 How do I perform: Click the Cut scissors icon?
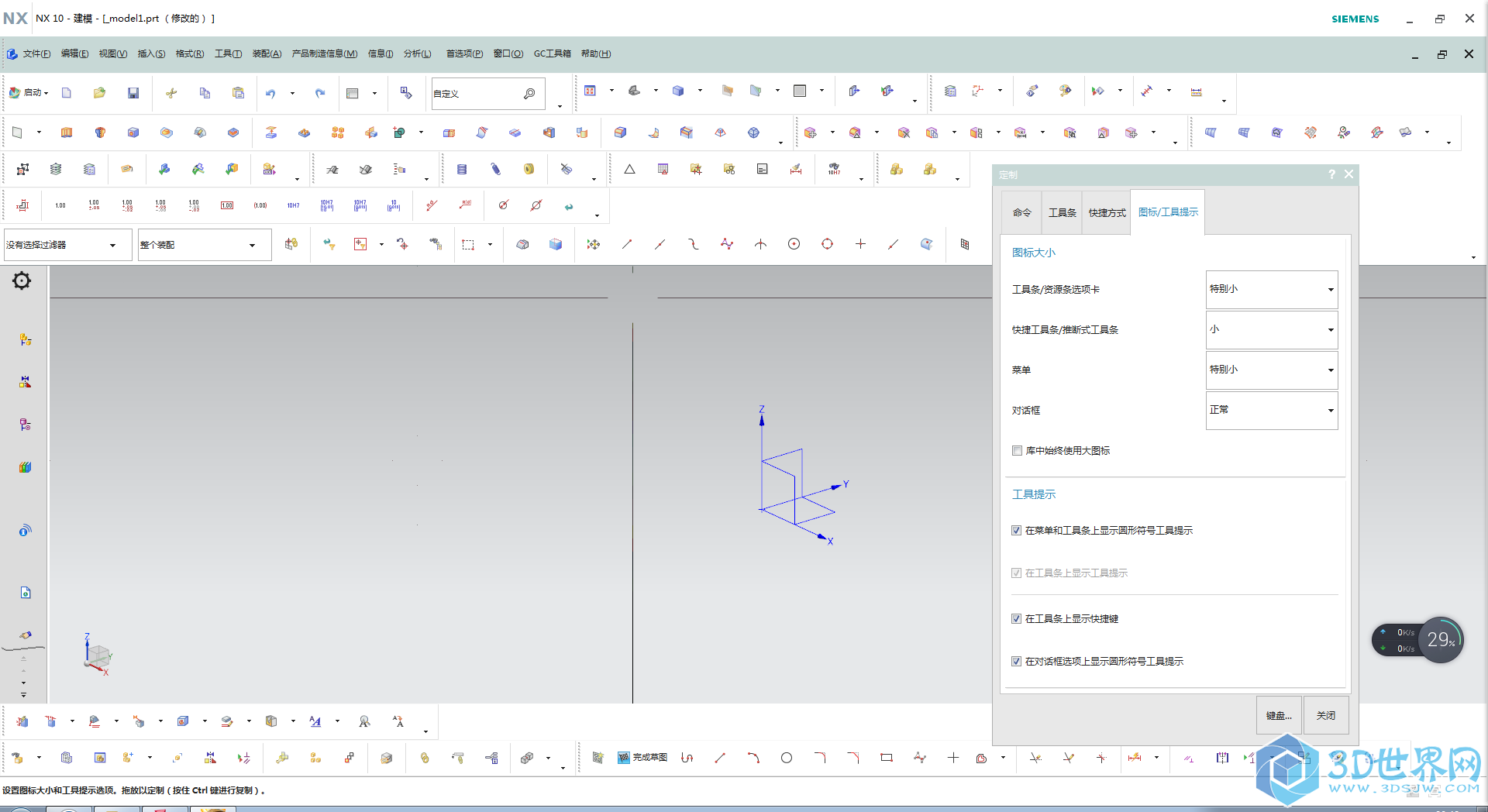pos(171,93)
